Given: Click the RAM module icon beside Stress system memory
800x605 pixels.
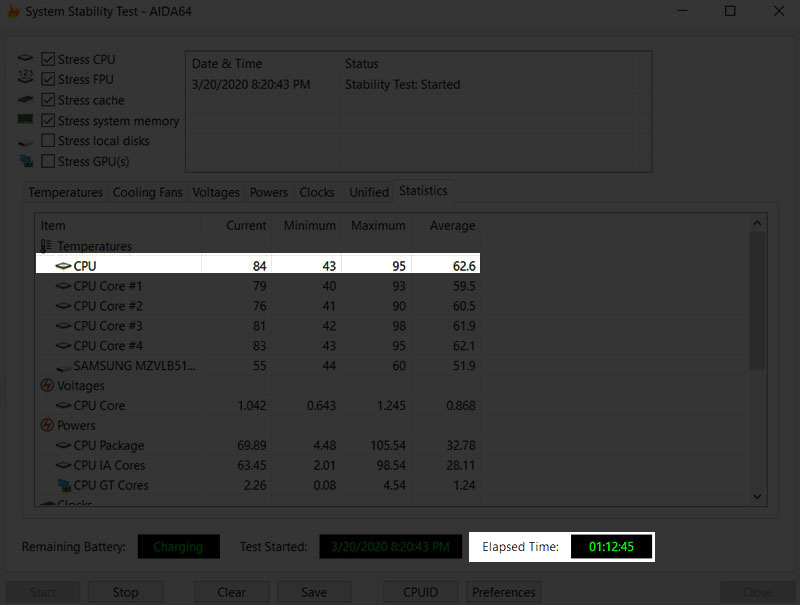Looking at the screenshot, I should (25, 119).
